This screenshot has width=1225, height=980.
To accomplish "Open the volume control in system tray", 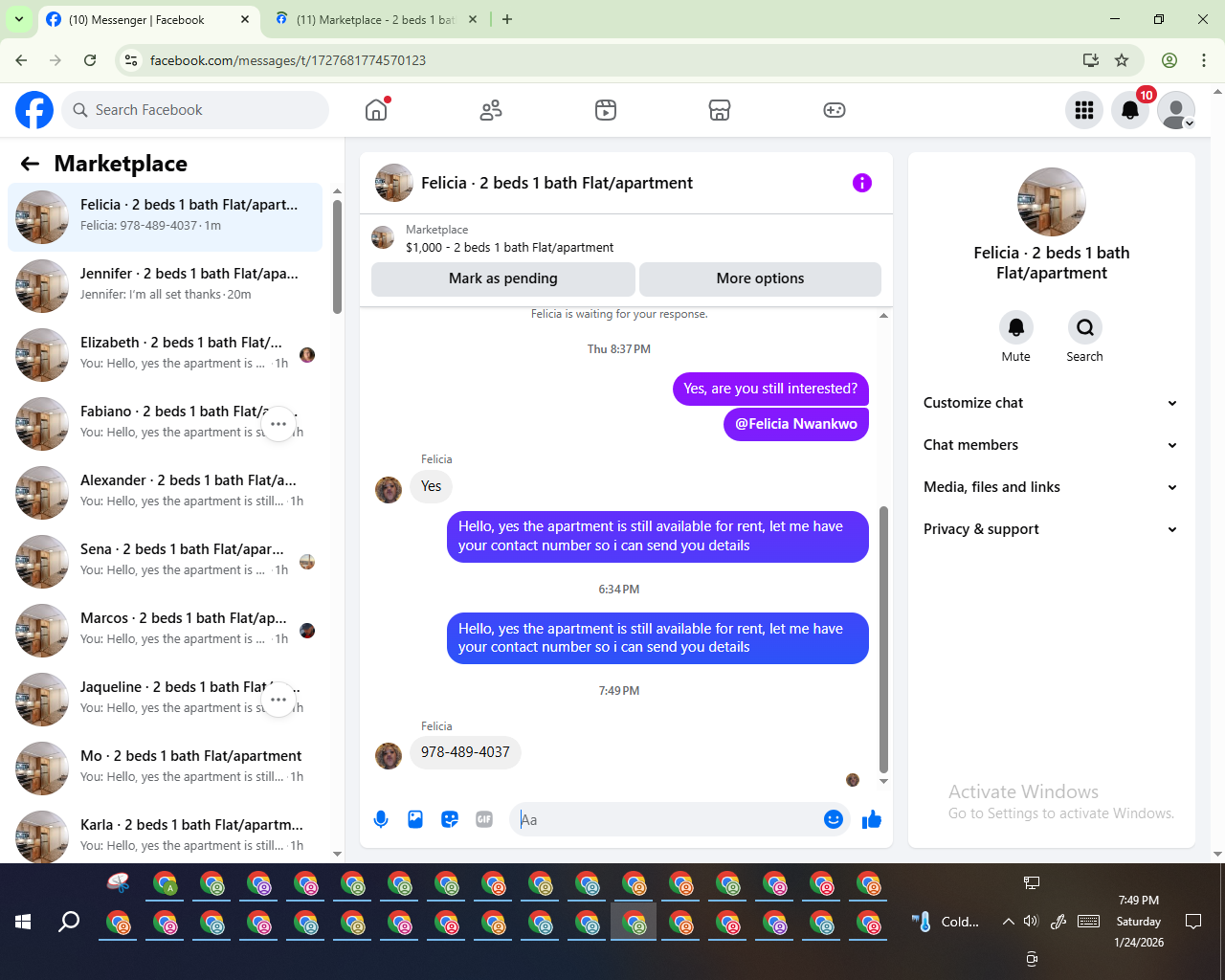I will tap(1031, 922).
